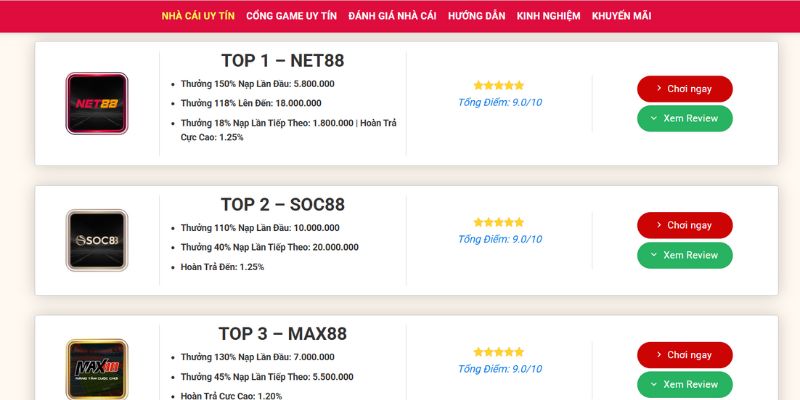Click Chơi ngay for MAX88

pyautogui.click(x=685, y=355)
